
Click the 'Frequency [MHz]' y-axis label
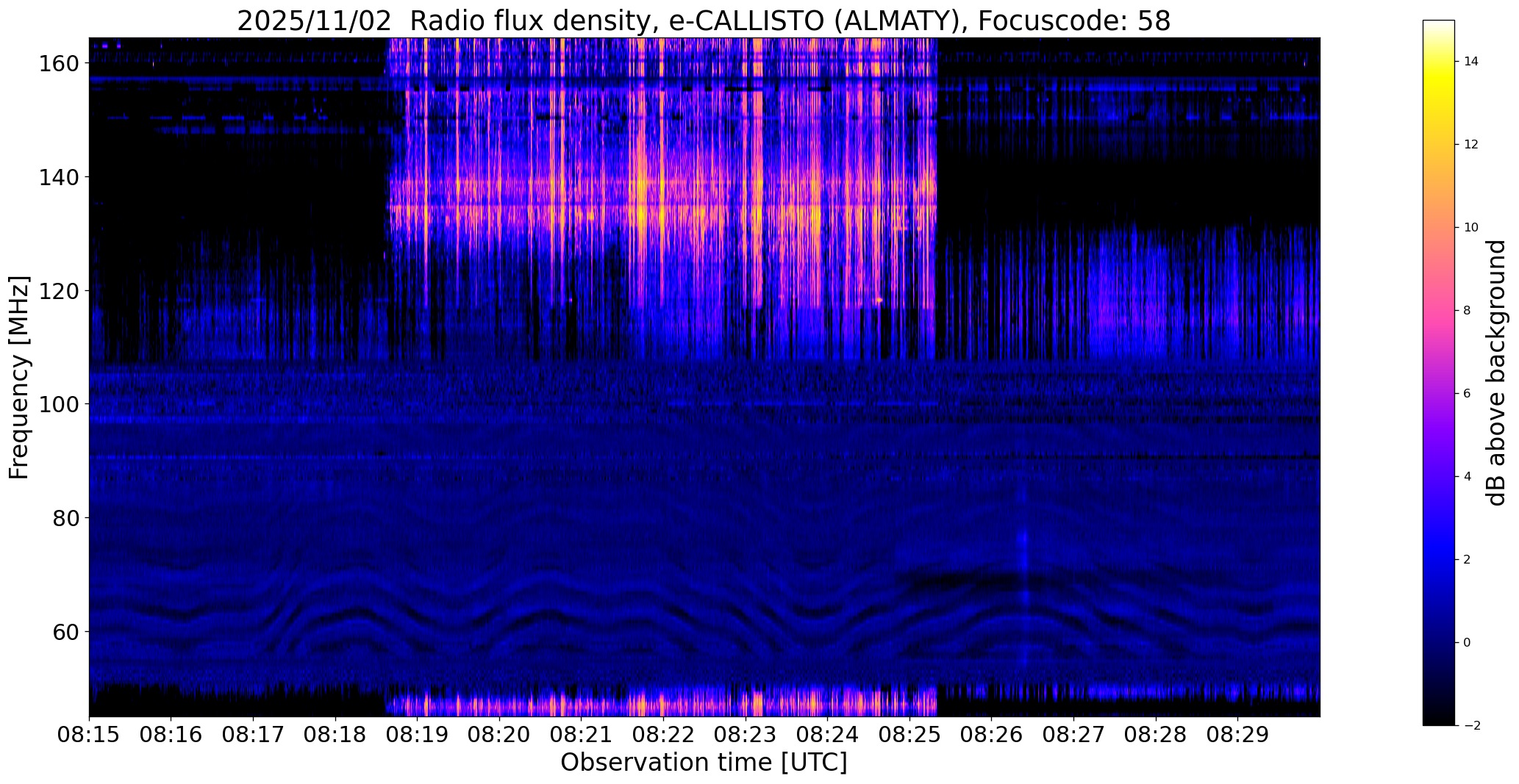pos(18,378)
